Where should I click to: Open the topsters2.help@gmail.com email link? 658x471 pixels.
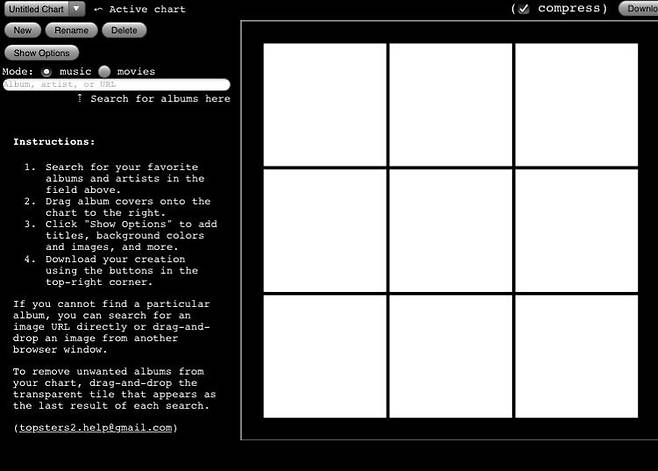[96, 427]
